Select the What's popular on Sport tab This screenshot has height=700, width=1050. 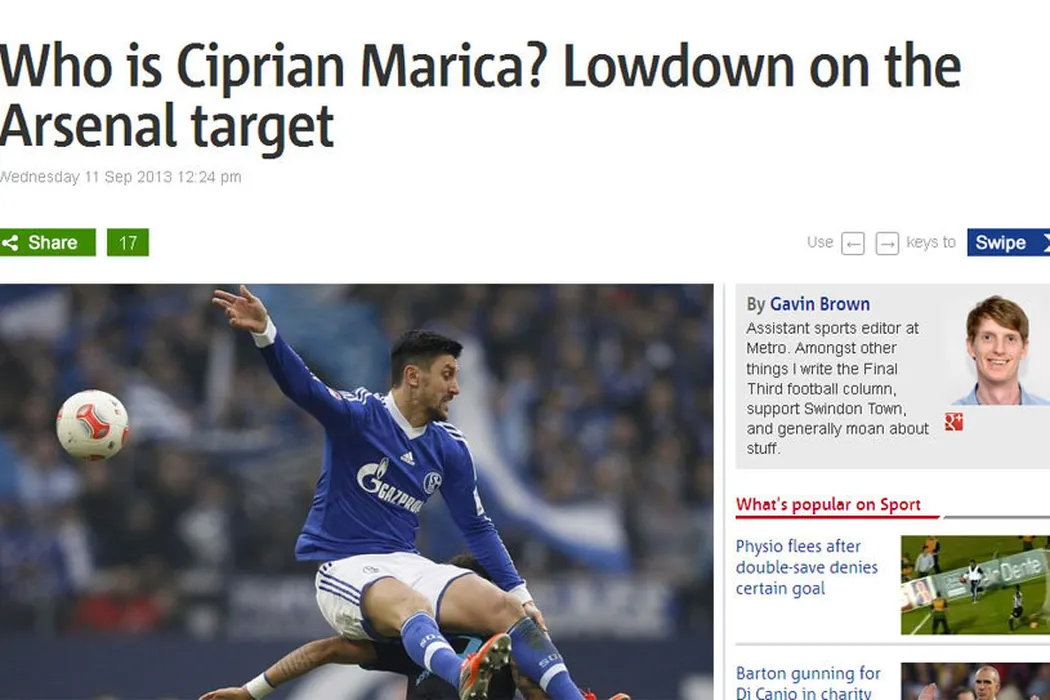coord(828,504)
